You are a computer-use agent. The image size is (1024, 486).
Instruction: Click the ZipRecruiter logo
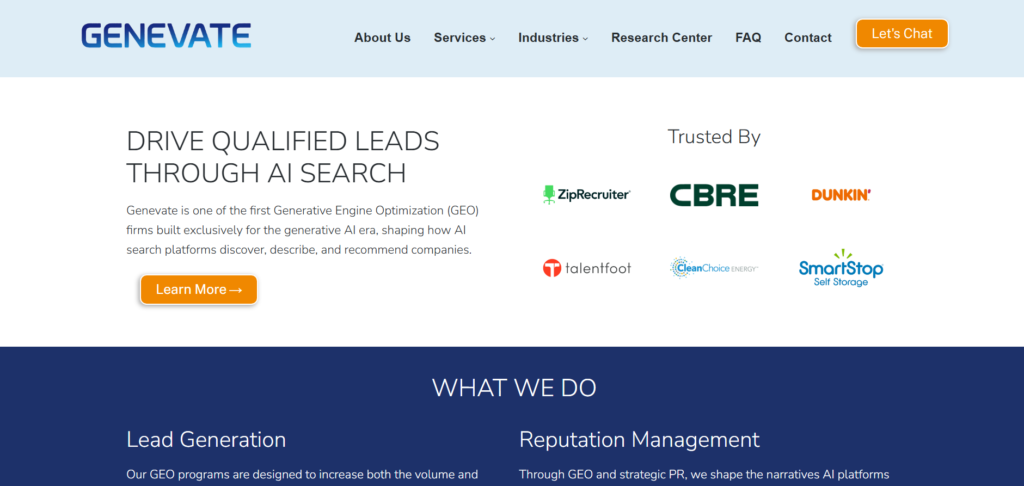[x=586, y=195]
